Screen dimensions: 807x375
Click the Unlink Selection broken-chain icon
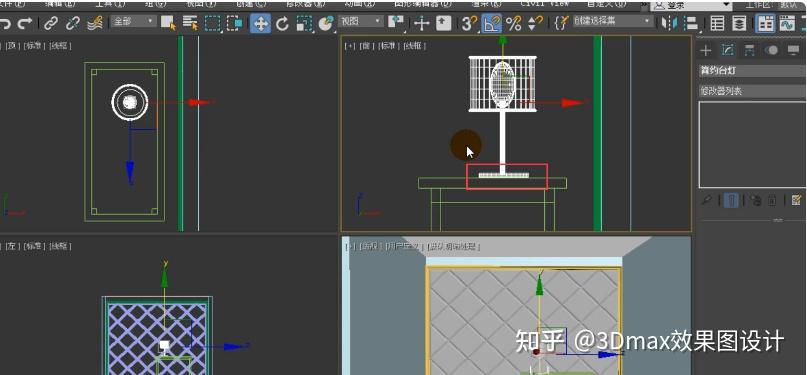73,23
